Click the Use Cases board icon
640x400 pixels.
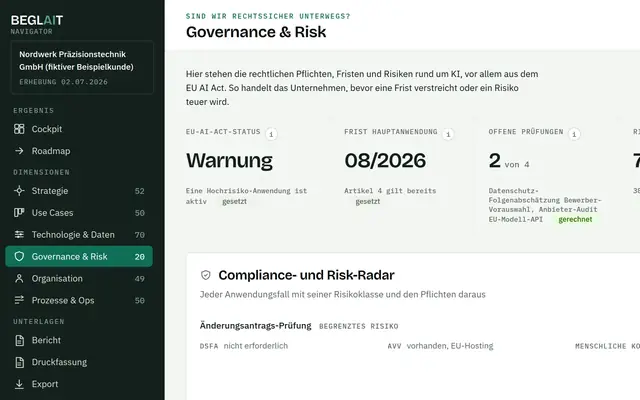click(19, 213)
